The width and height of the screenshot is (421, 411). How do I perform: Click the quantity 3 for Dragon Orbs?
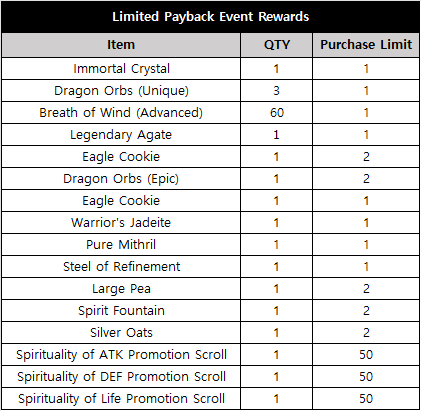point(277,91)
